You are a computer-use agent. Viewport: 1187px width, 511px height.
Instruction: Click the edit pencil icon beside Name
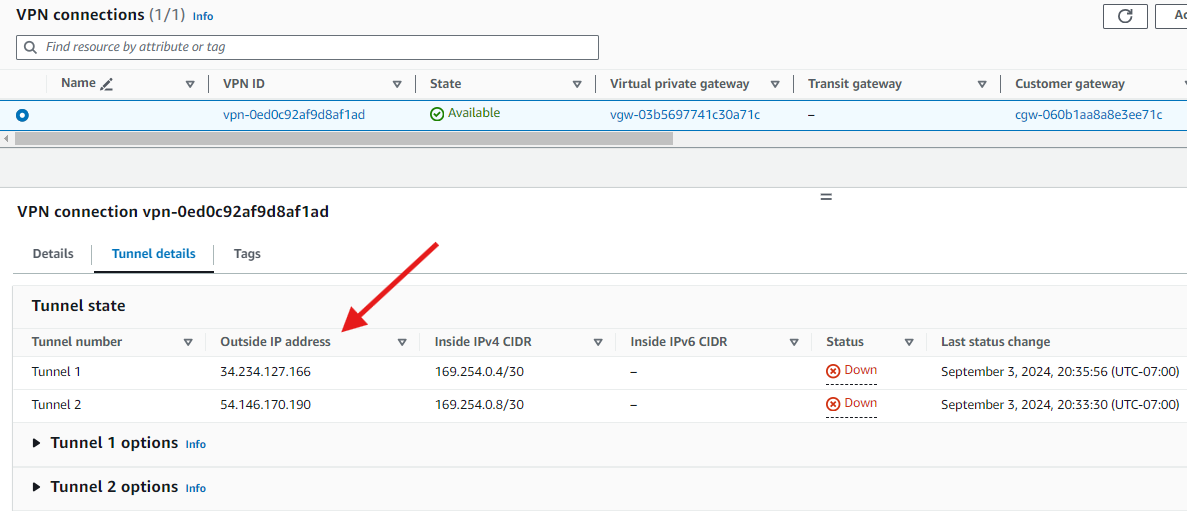click(107, 84)
